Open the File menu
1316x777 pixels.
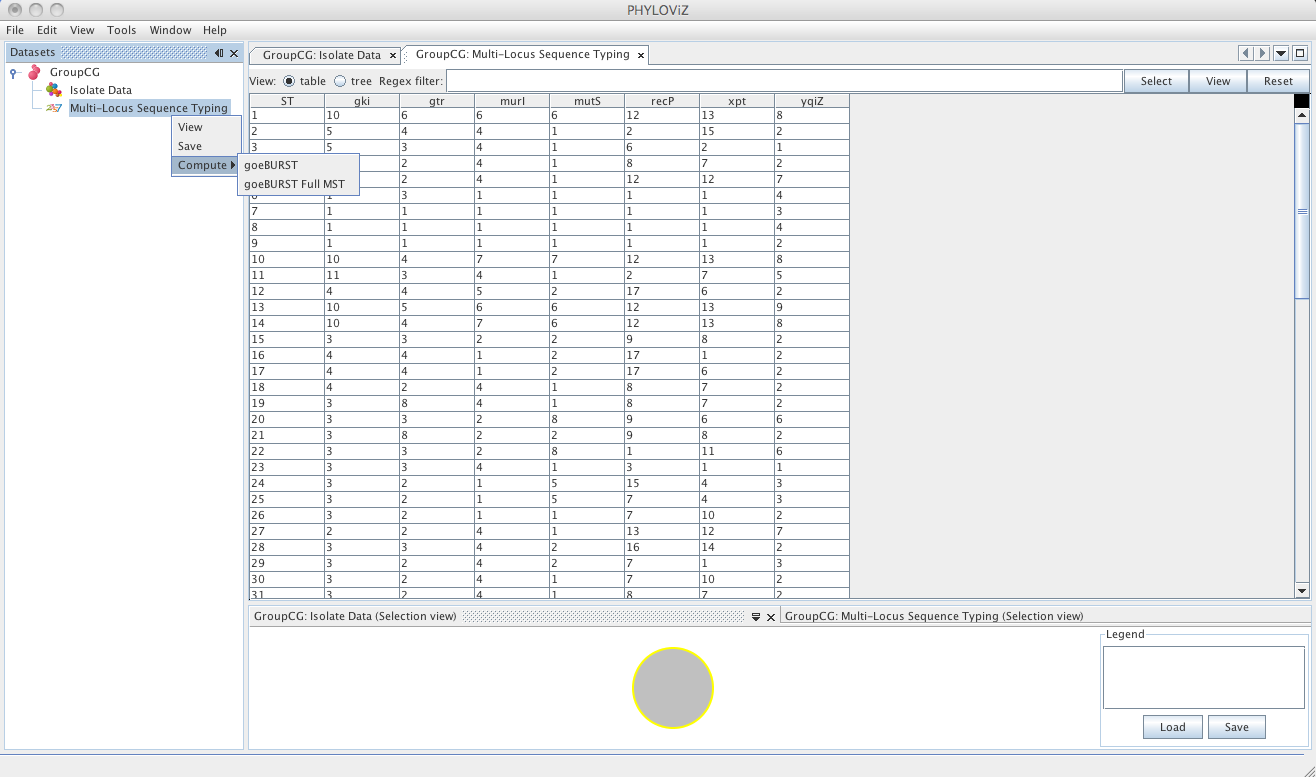click(15, 30)
